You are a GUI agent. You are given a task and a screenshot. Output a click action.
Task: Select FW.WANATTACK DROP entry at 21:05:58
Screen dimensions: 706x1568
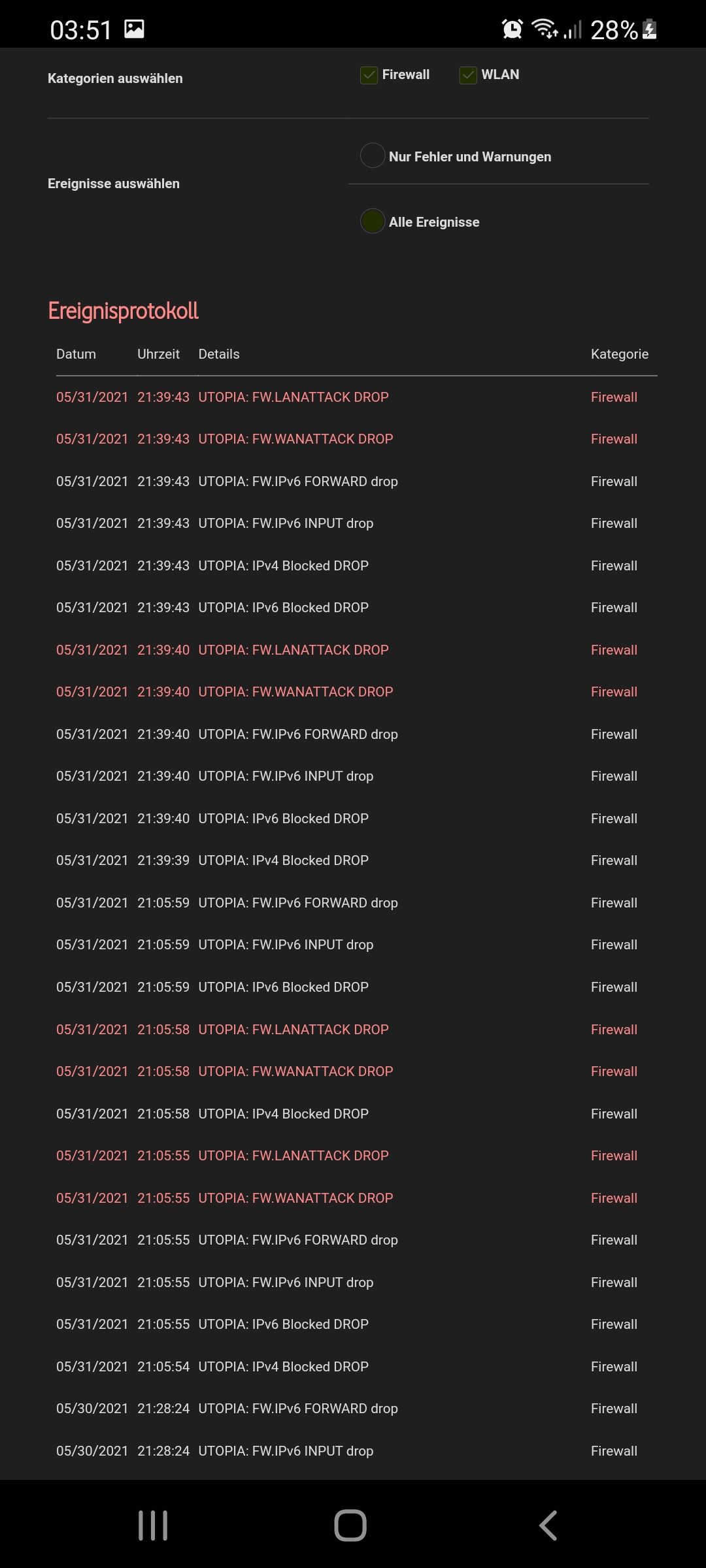click(295, 1071)
